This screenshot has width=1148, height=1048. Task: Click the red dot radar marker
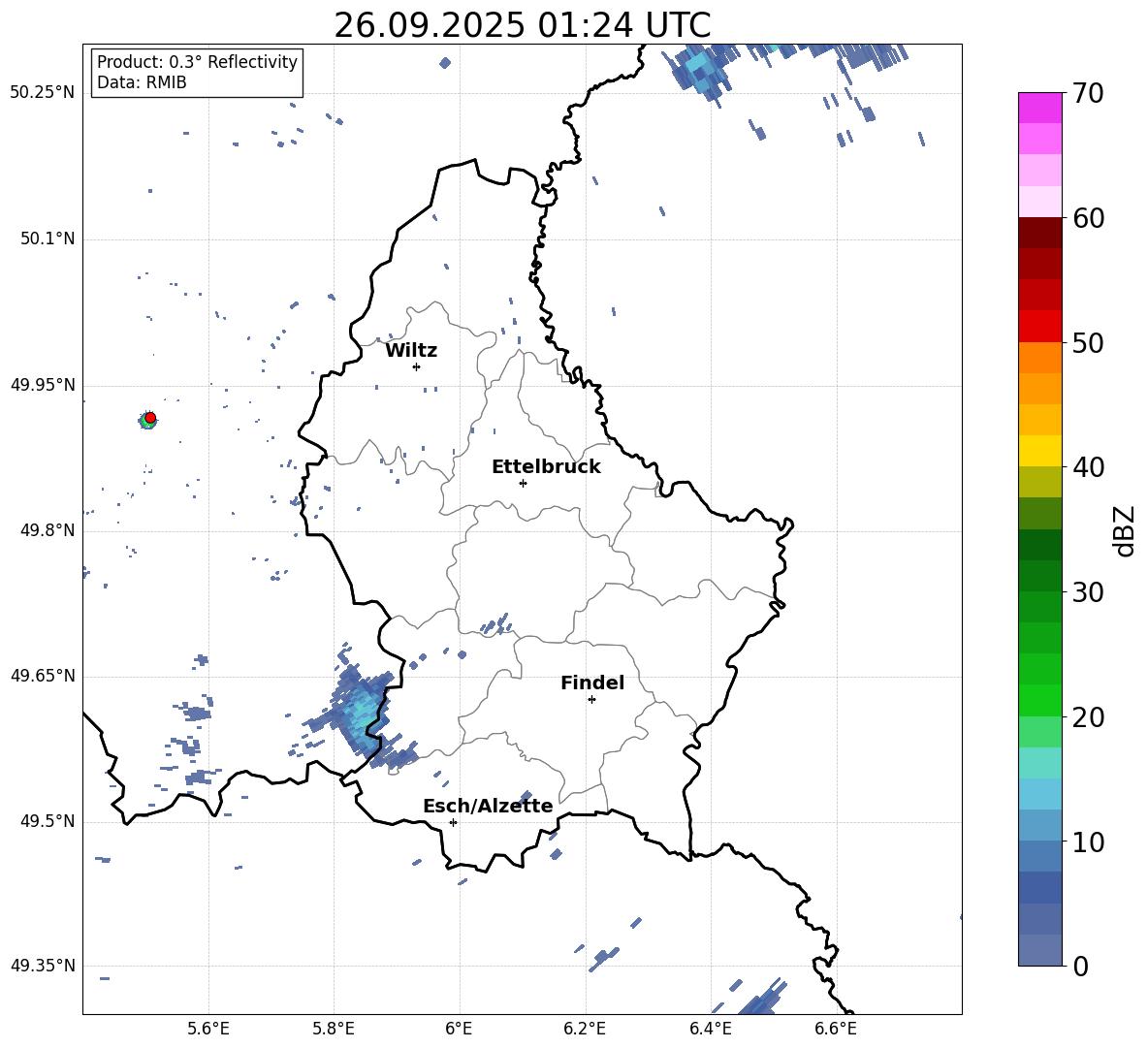pyautogui.click(x=150, y=418)
